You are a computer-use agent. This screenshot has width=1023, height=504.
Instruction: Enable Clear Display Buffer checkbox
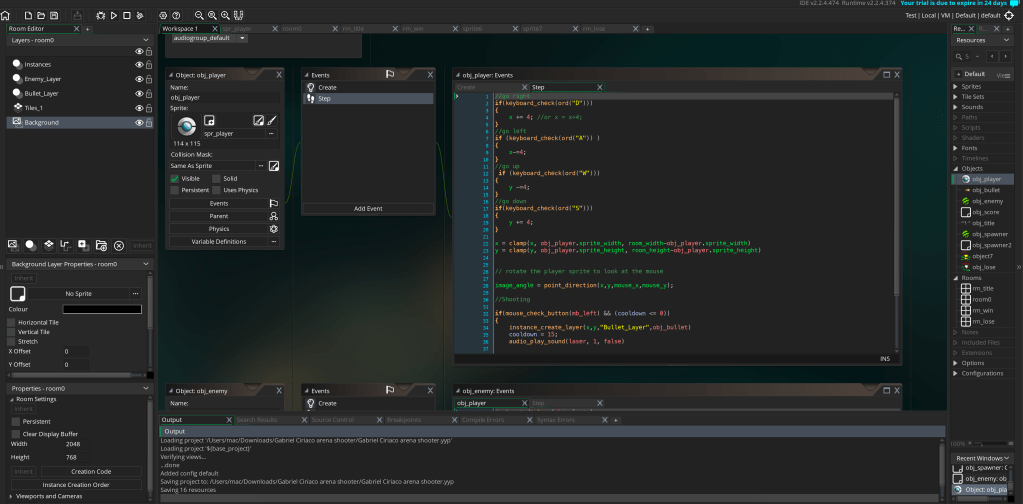[16, 433]
